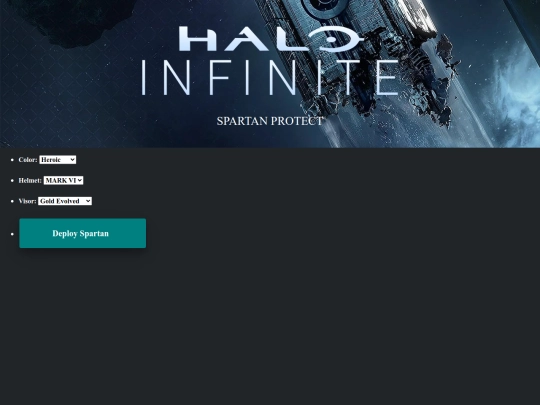The width and height of the screenshot is (540, 405).
Task: Click the "Color:" field label
Action: (28, 160)
